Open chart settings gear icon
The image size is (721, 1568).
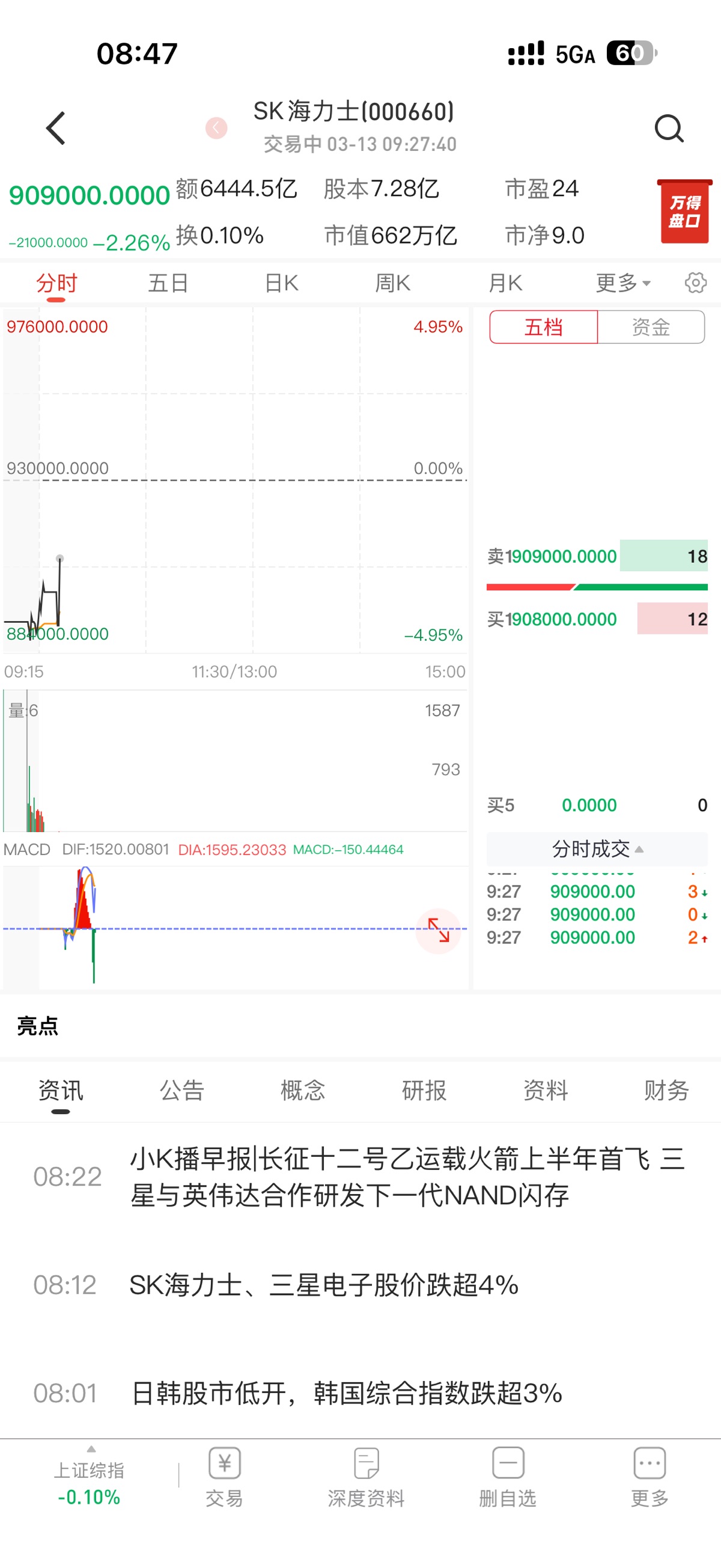click(695, 283)
